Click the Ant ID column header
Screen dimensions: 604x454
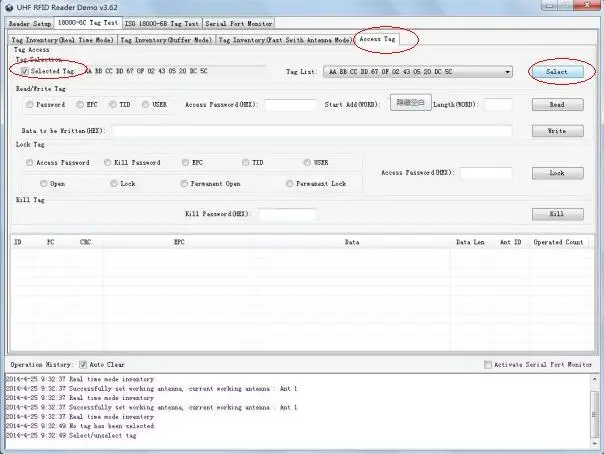coord(510,242)
